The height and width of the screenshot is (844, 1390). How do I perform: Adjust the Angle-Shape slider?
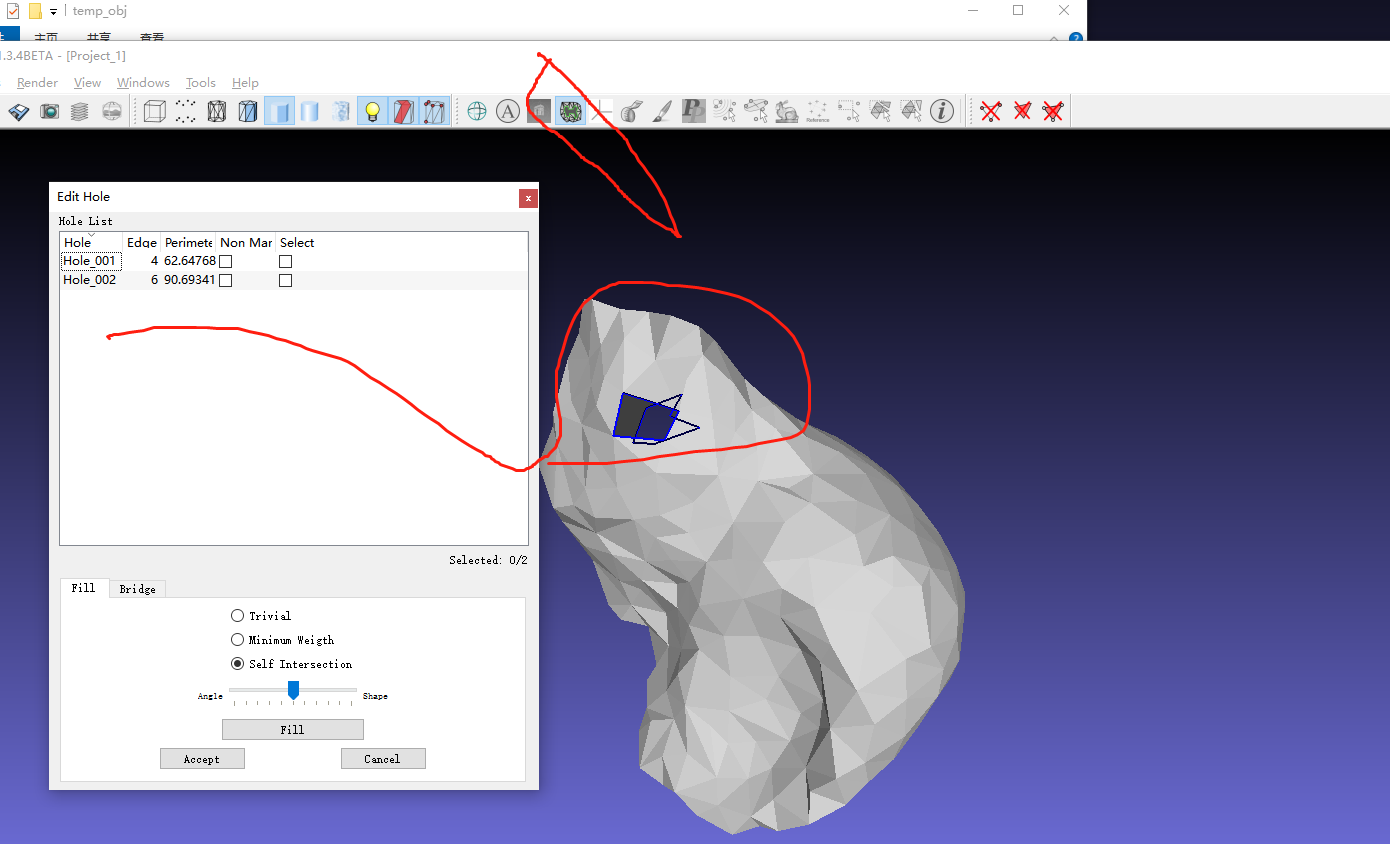[293, 690]
